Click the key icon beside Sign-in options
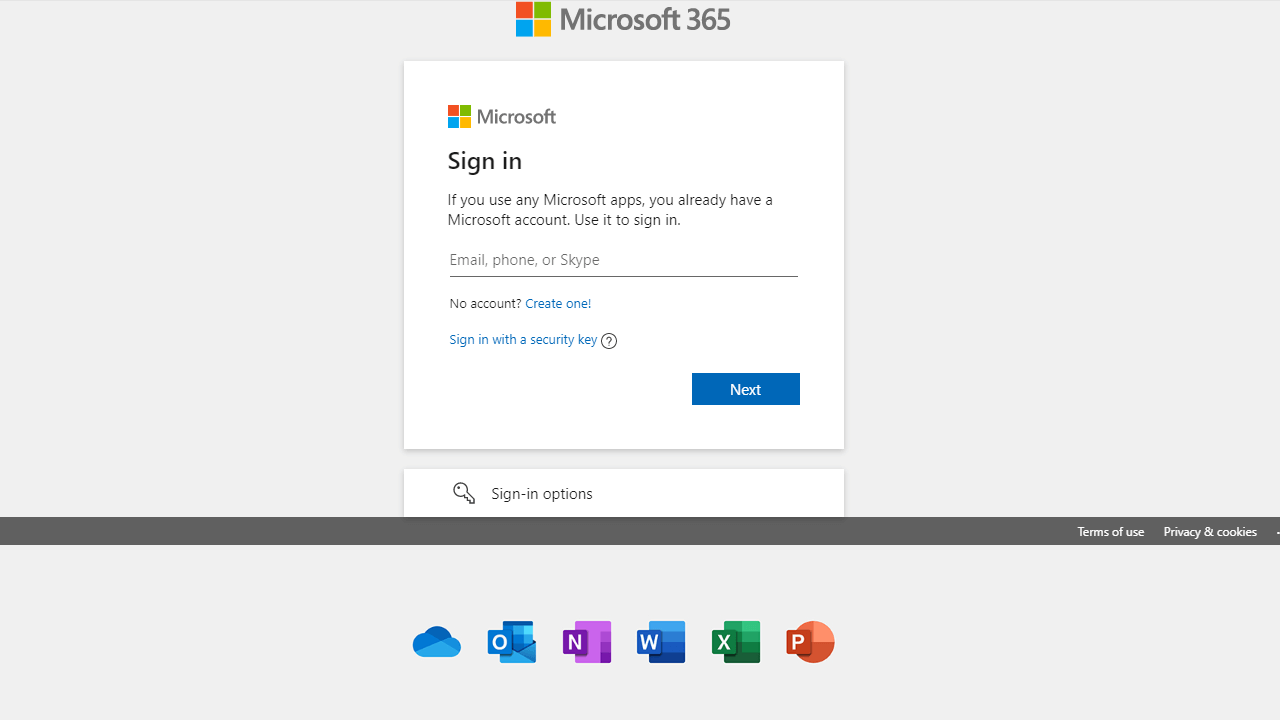Image resolution: width=1280 pixels, height=720 pixels. pos(463,492)
